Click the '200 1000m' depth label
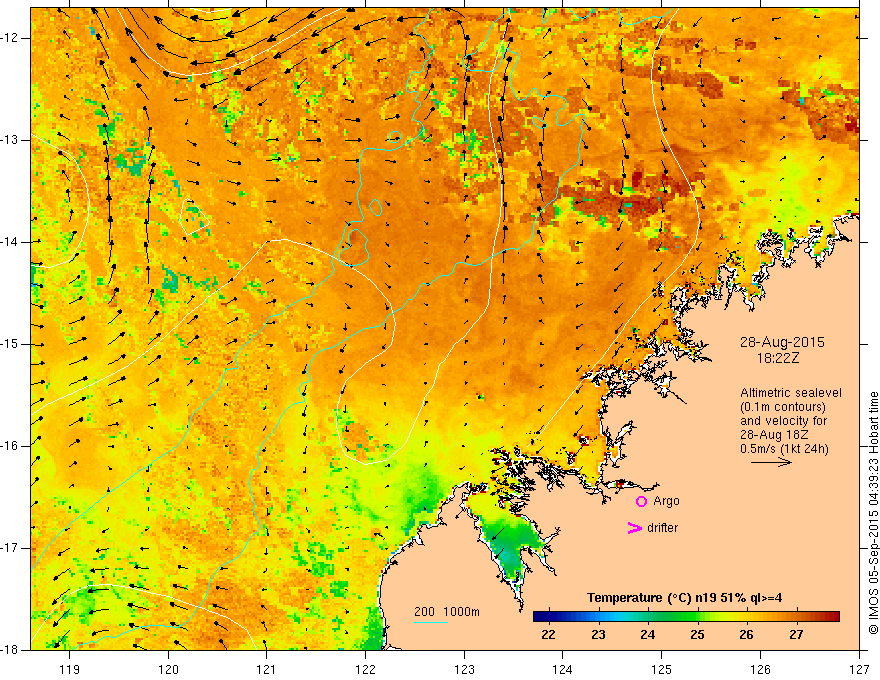The image size is (880, 680). [x=447, y=612]
